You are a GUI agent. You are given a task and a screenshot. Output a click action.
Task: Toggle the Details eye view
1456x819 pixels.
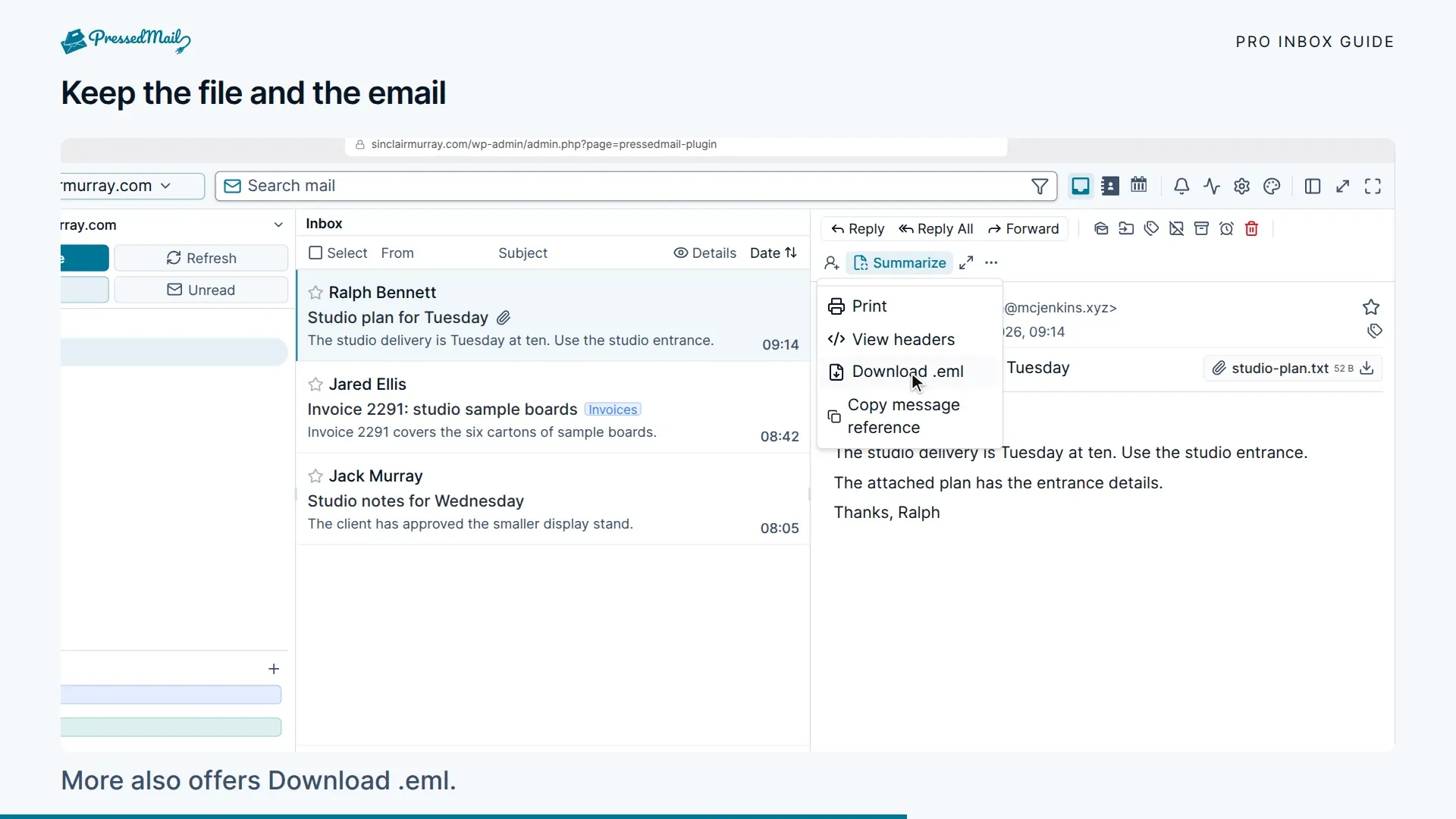(704, 253)
